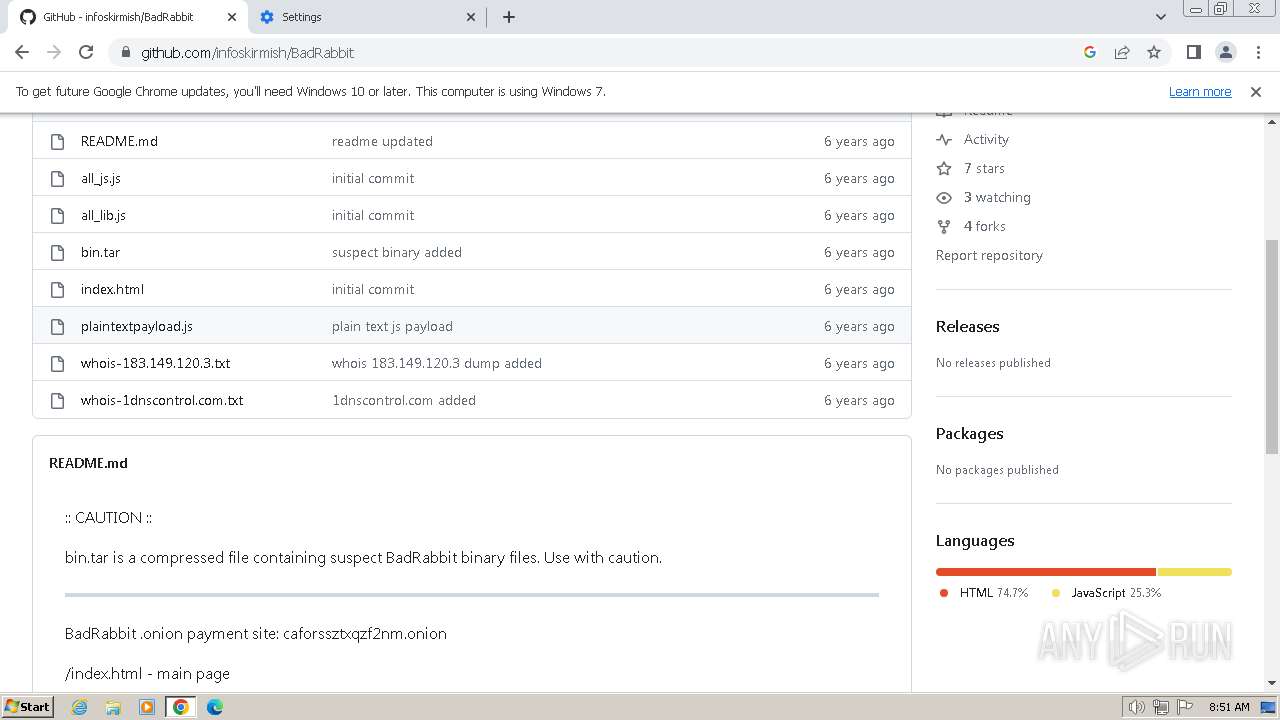Open the whois-183.149.120.3.txt file

155,363
